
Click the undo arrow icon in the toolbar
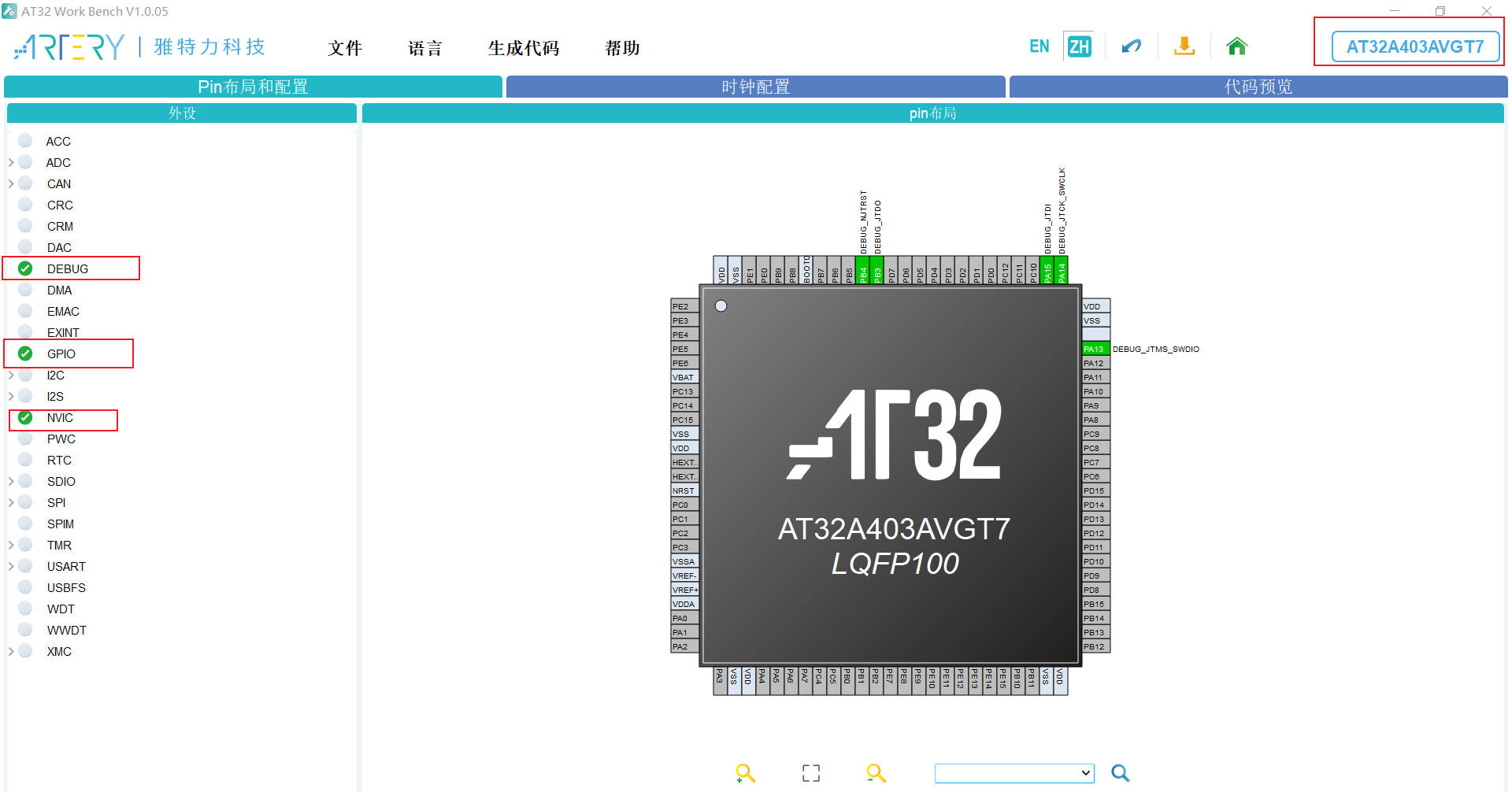point(1131,46)
